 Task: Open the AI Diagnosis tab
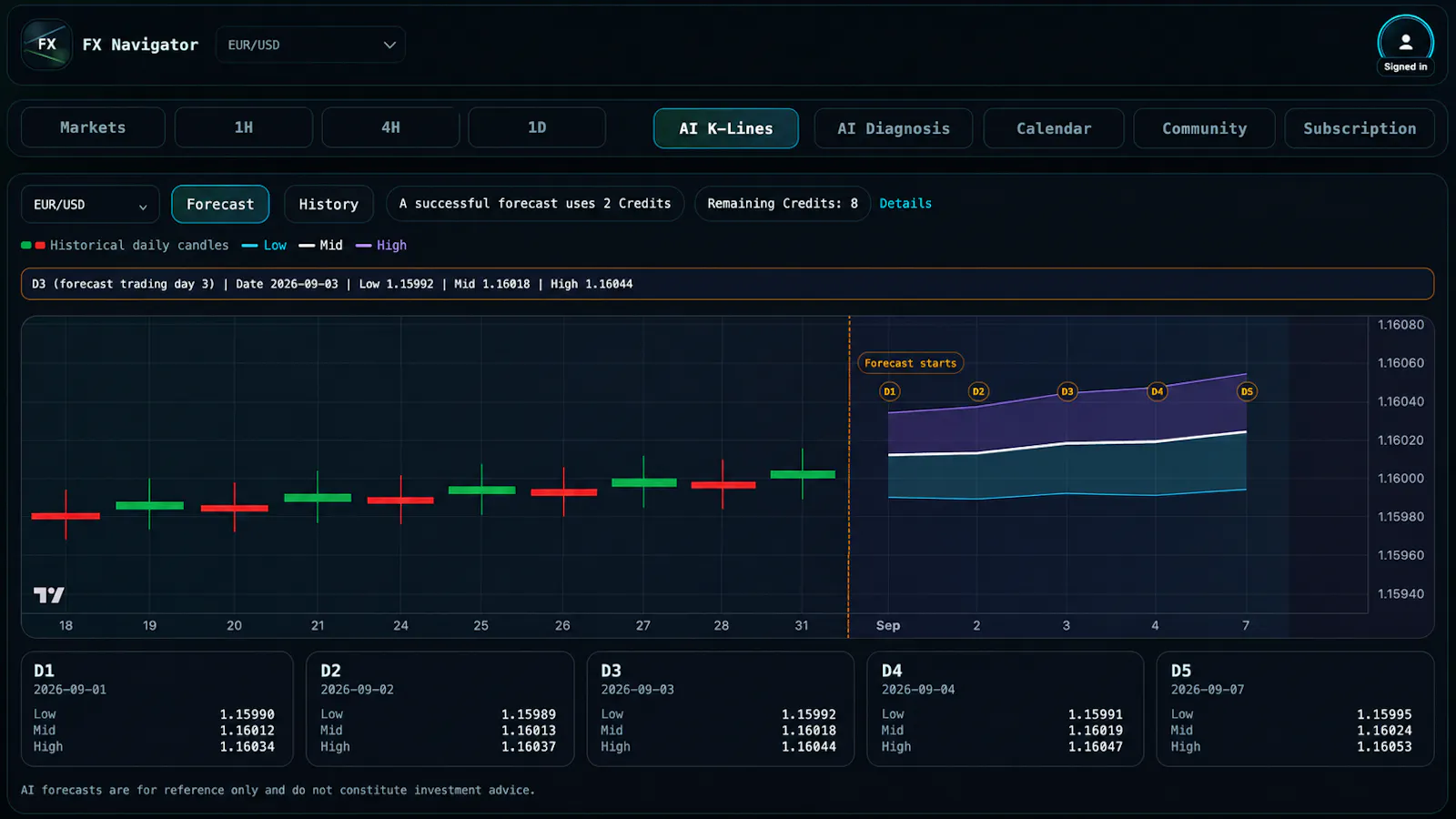click(894, 128)
